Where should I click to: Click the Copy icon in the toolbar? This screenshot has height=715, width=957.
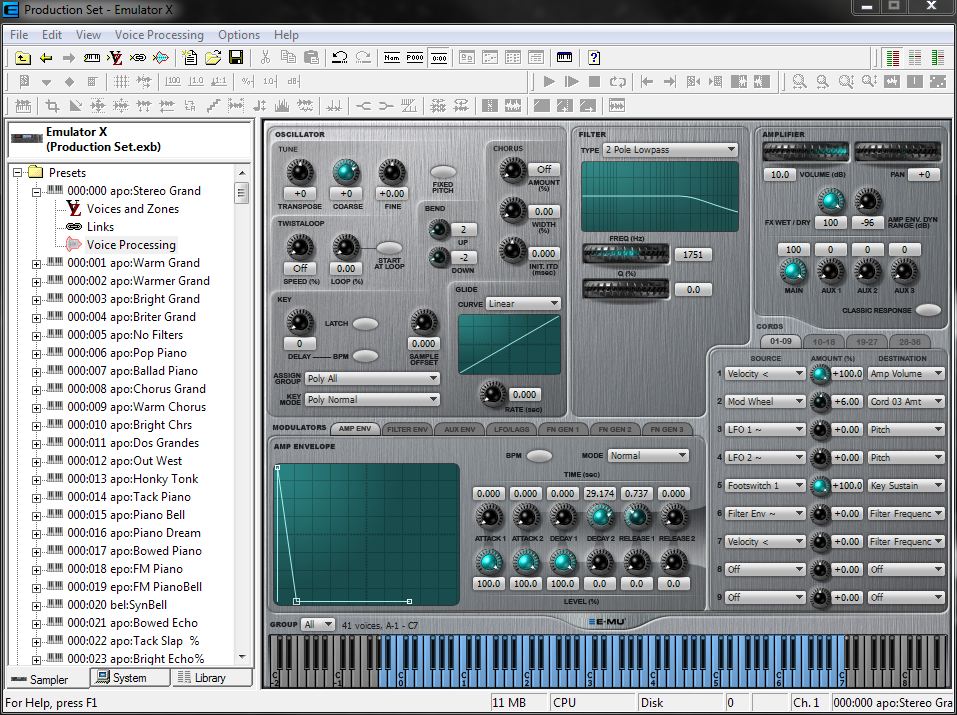tap(288, 58)
